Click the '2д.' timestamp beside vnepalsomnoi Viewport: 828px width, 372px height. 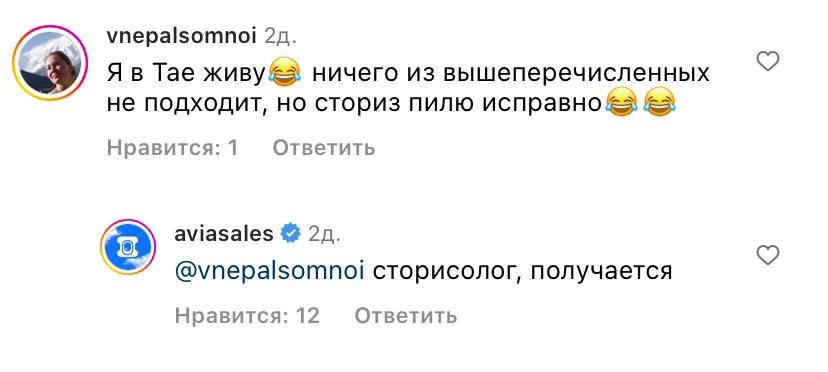point(280,36)
